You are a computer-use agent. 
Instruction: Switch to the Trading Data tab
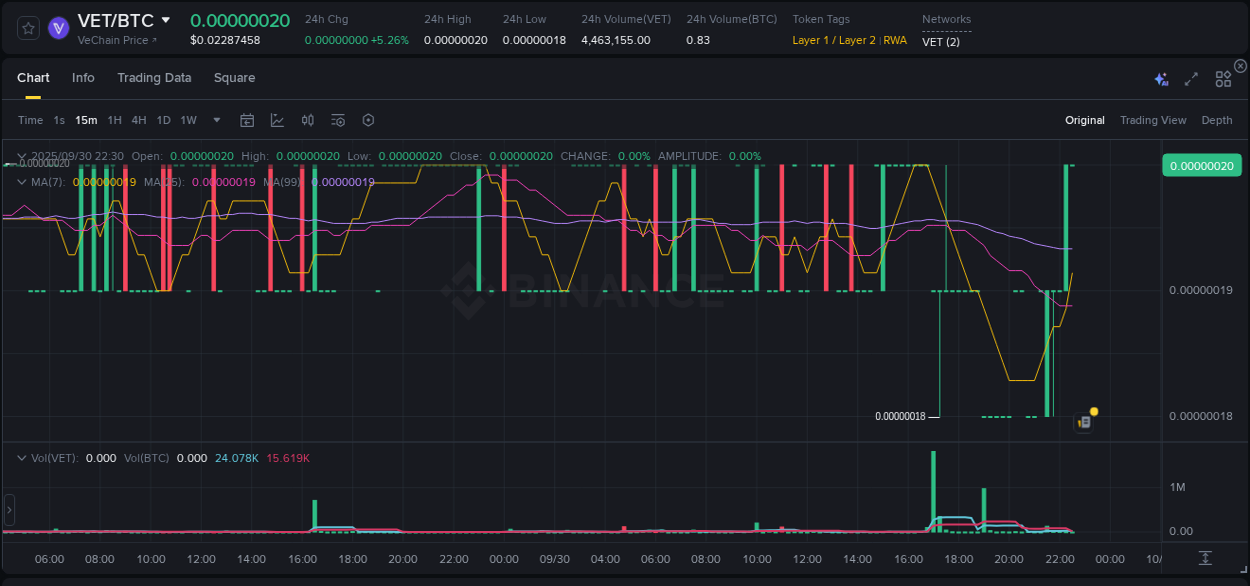point(154,77)
